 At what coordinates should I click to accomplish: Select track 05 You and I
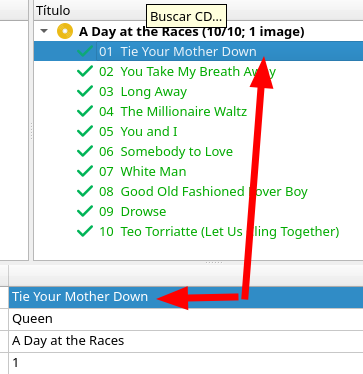click(198, 131)
